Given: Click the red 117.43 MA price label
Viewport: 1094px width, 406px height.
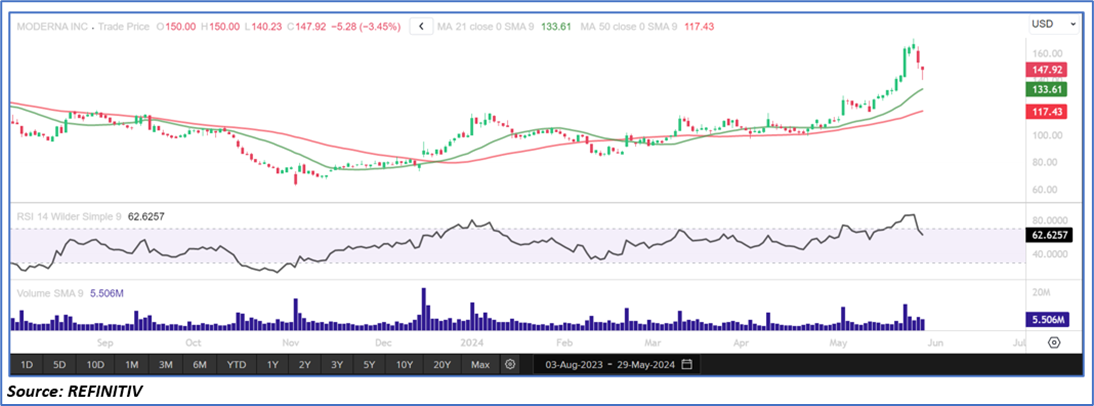Looking at the screenshot, I should [x=1045, y=112].
